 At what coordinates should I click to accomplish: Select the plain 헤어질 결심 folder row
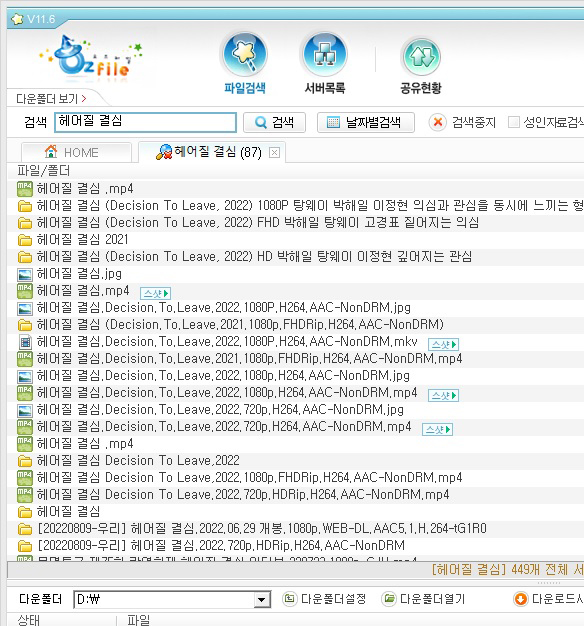[x=295, y=512]
